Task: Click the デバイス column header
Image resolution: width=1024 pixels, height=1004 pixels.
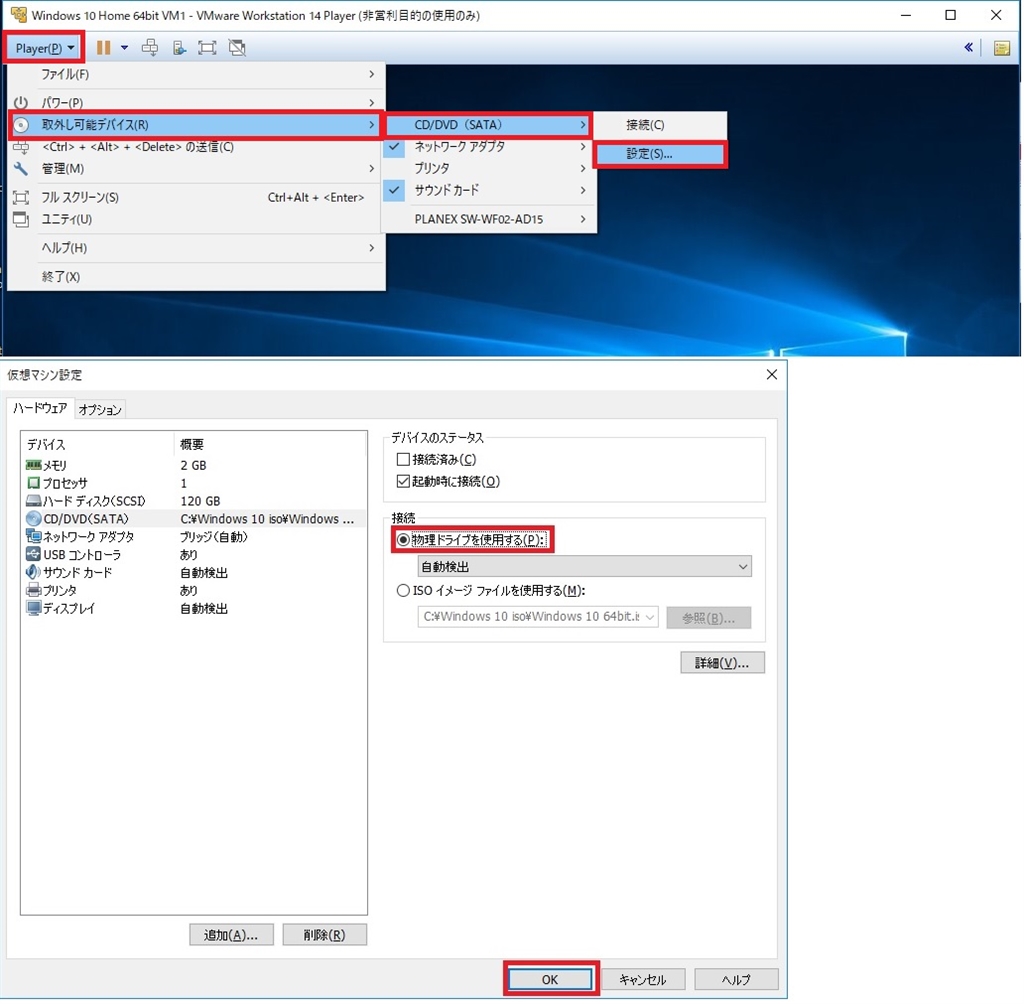Action: (98, 445)
